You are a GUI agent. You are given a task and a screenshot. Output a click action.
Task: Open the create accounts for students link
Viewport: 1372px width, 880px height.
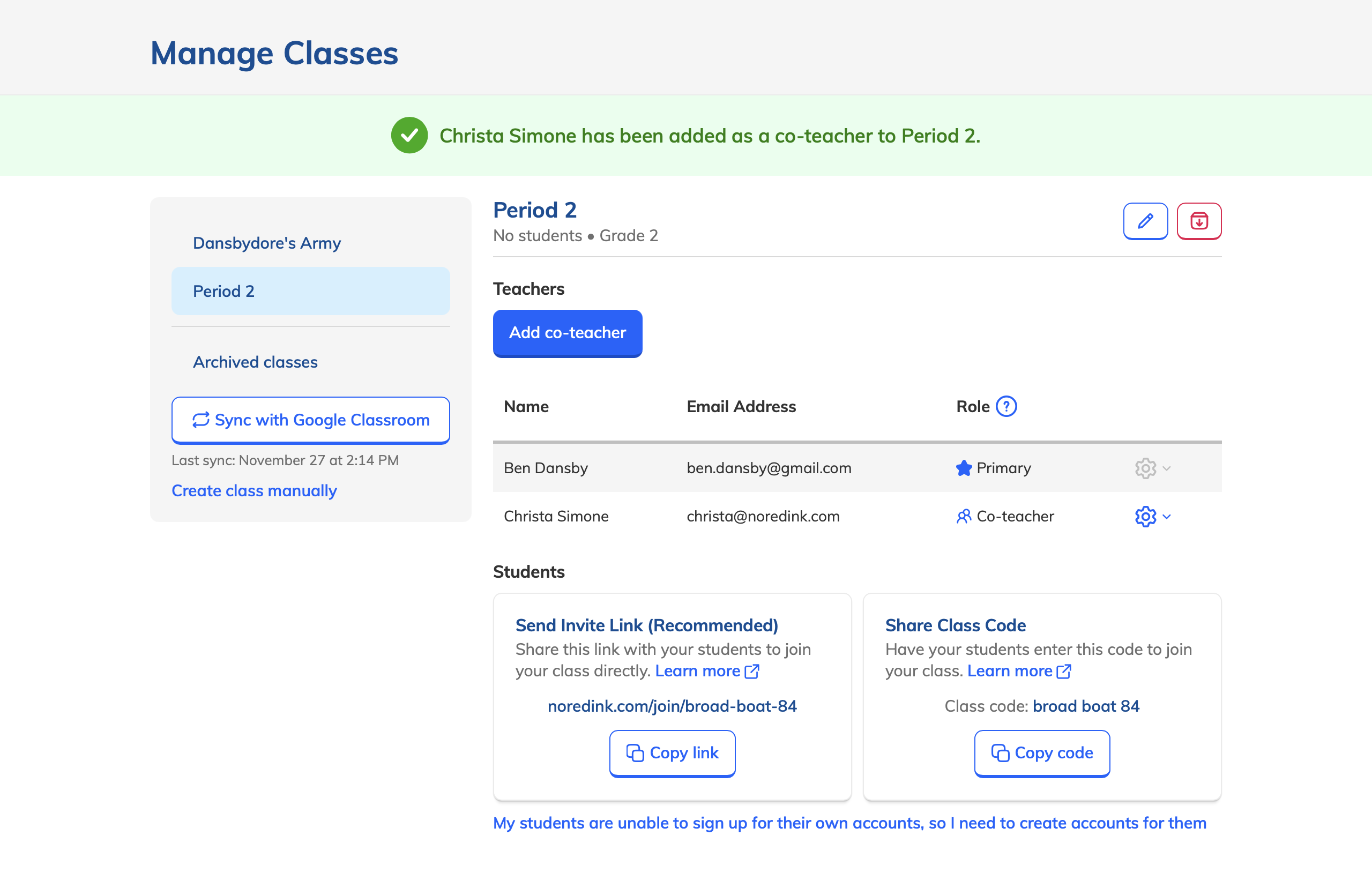pos(849,823)
